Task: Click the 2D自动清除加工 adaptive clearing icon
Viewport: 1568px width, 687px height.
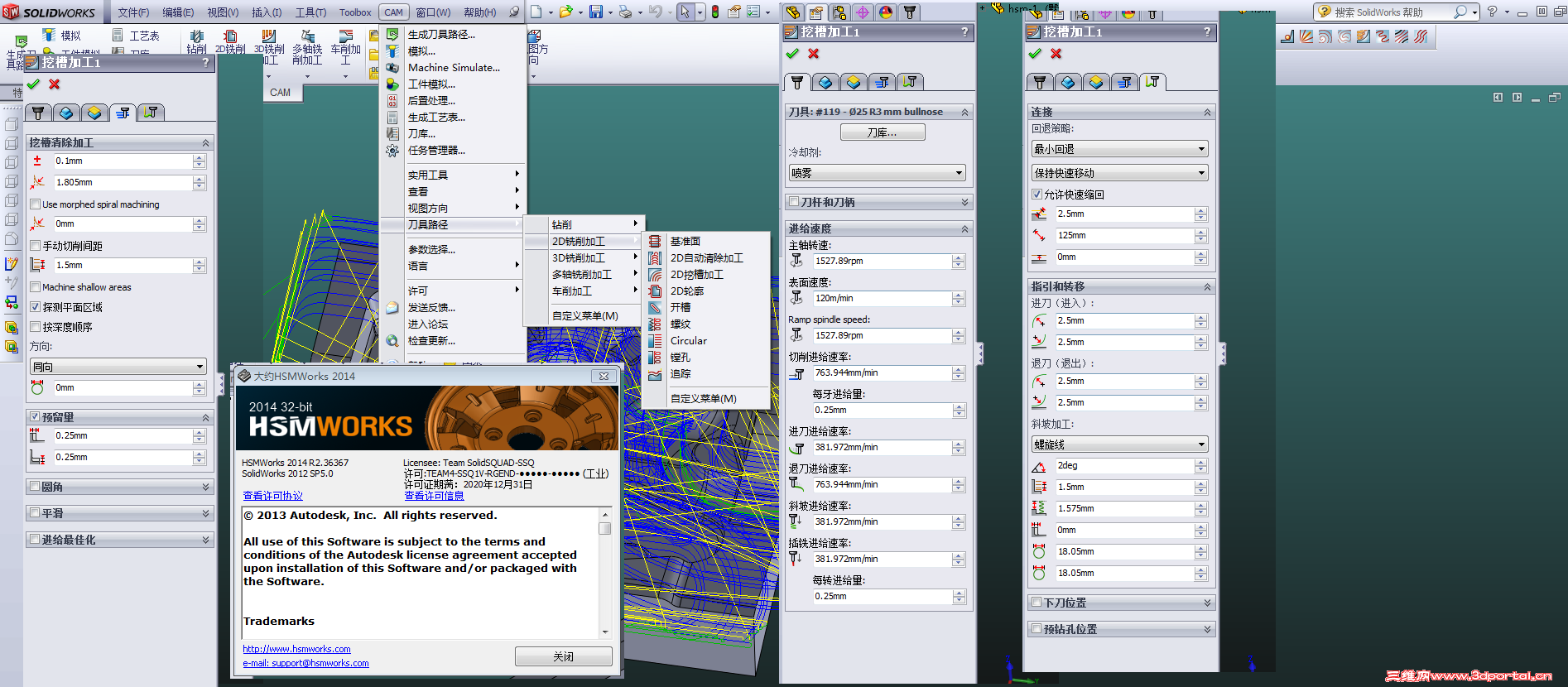Action: tap(655, 258)
